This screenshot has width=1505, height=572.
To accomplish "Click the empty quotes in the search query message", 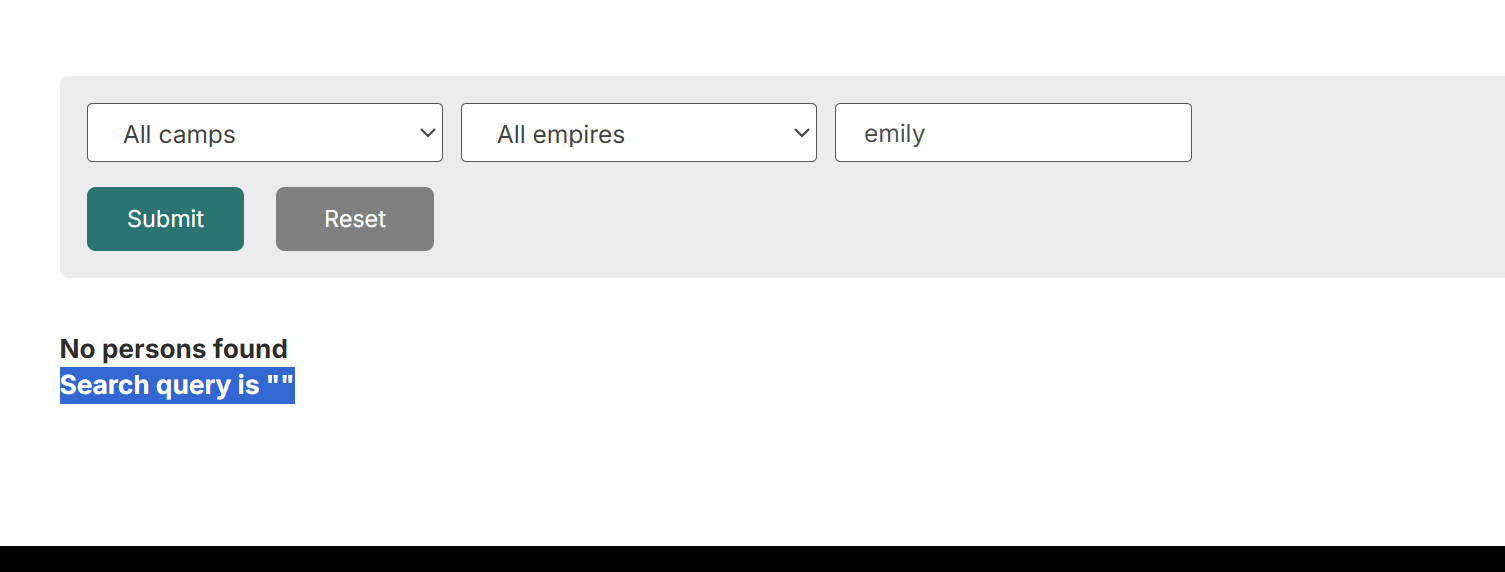I will point(280,385).
